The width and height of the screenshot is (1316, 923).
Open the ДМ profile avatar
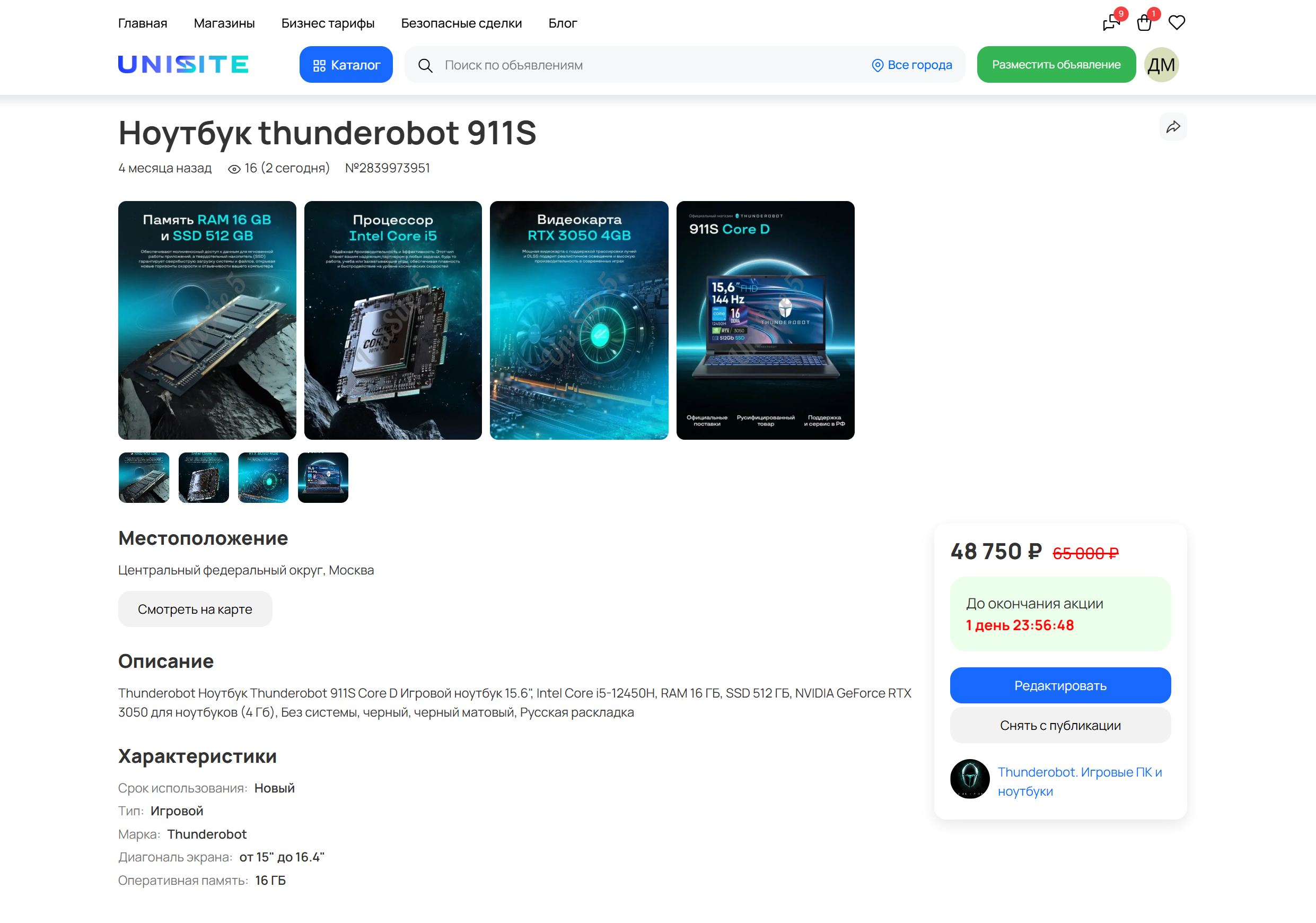[1161, 65]
